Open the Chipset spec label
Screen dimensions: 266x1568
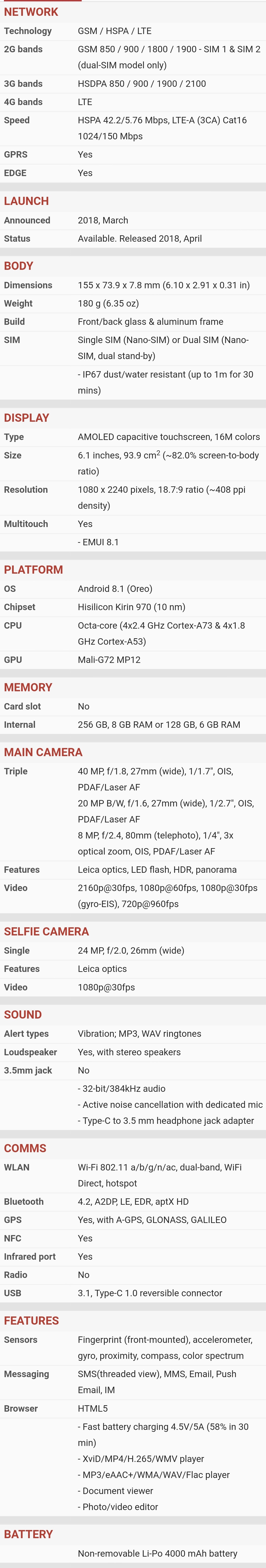19,607
